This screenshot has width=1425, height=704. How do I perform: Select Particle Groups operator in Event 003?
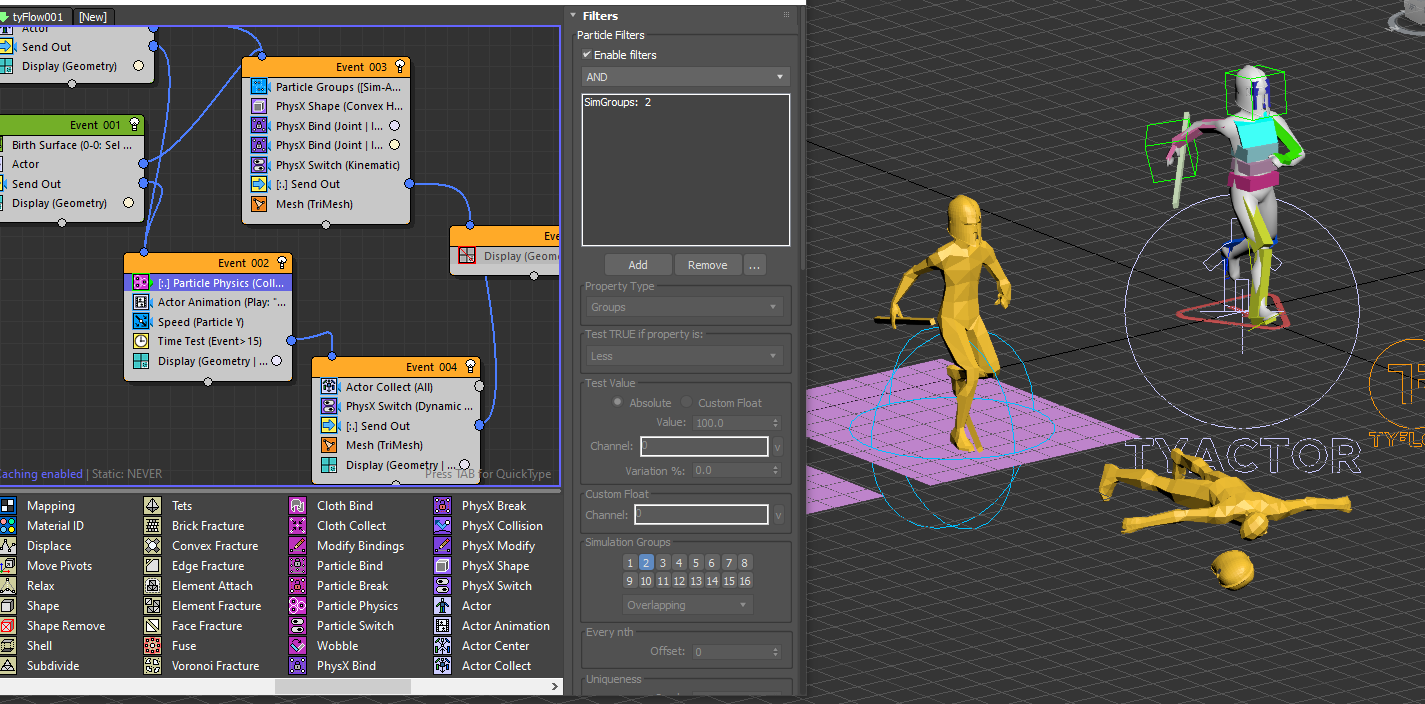(x=327, y=87)
